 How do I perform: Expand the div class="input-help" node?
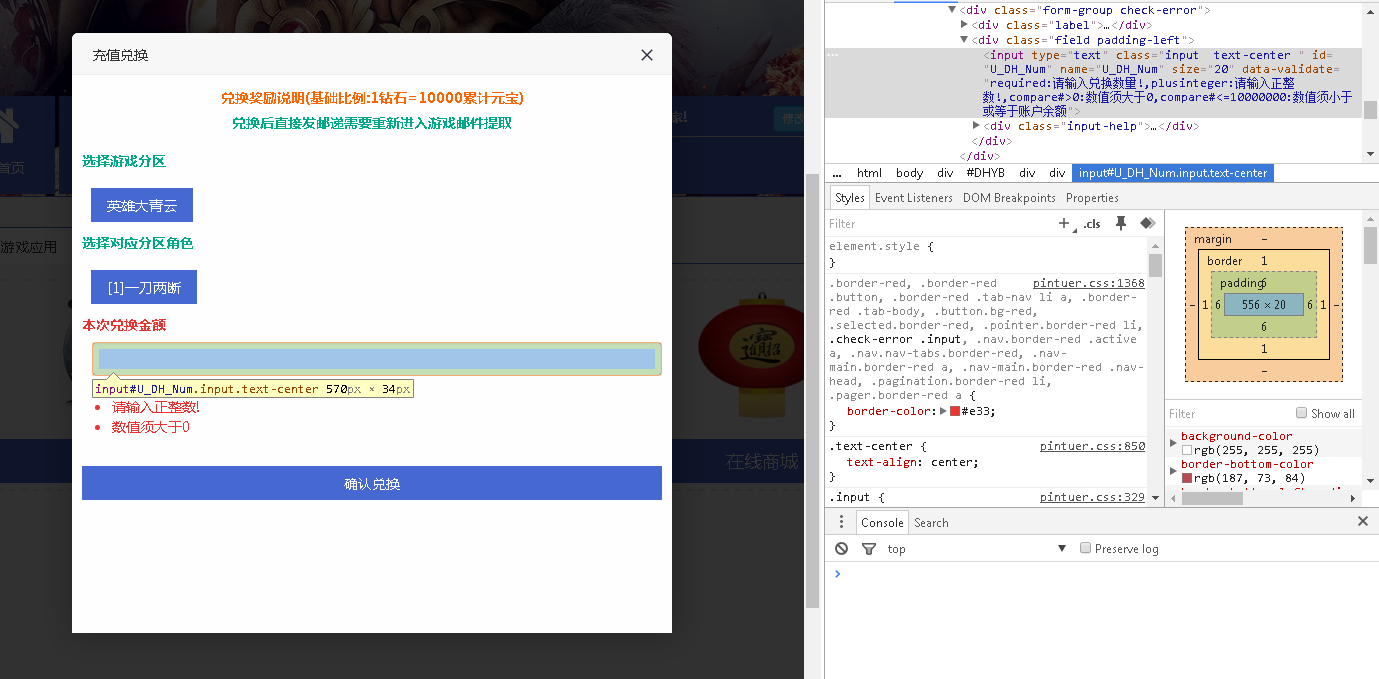coord(977,126)
